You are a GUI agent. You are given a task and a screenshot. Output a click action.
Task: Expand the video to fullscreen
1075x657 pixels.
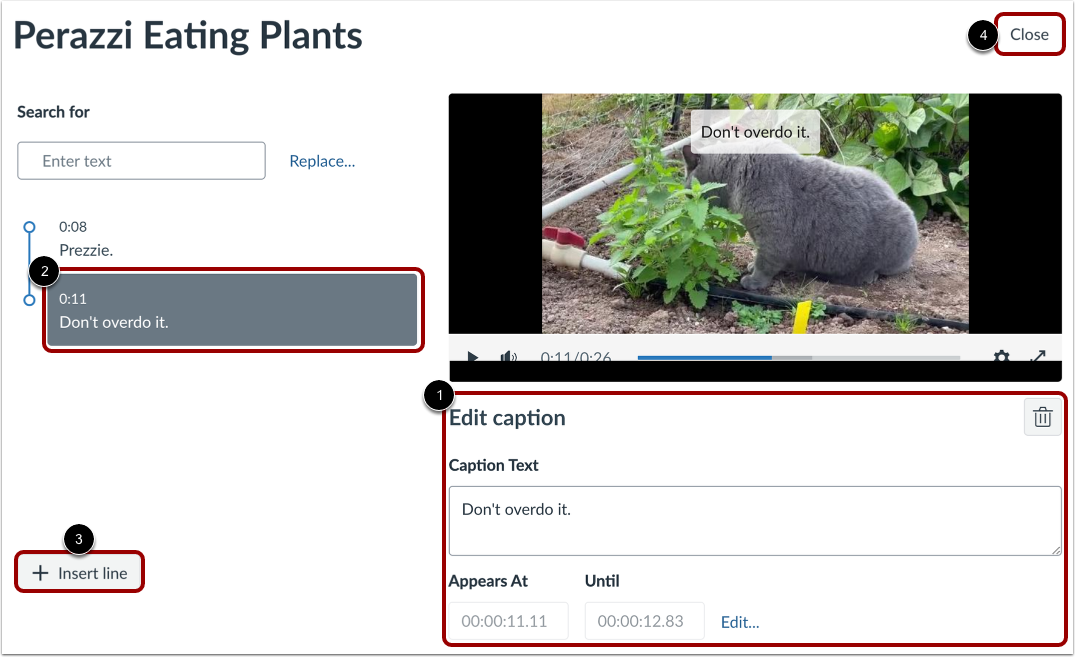click(1039, 357)
